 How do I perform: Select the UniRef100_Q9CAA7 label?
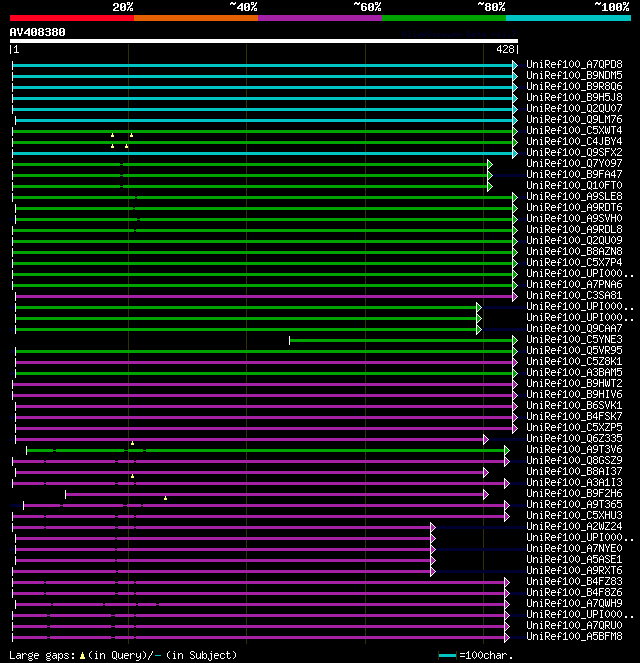click(x=574, y=329)
